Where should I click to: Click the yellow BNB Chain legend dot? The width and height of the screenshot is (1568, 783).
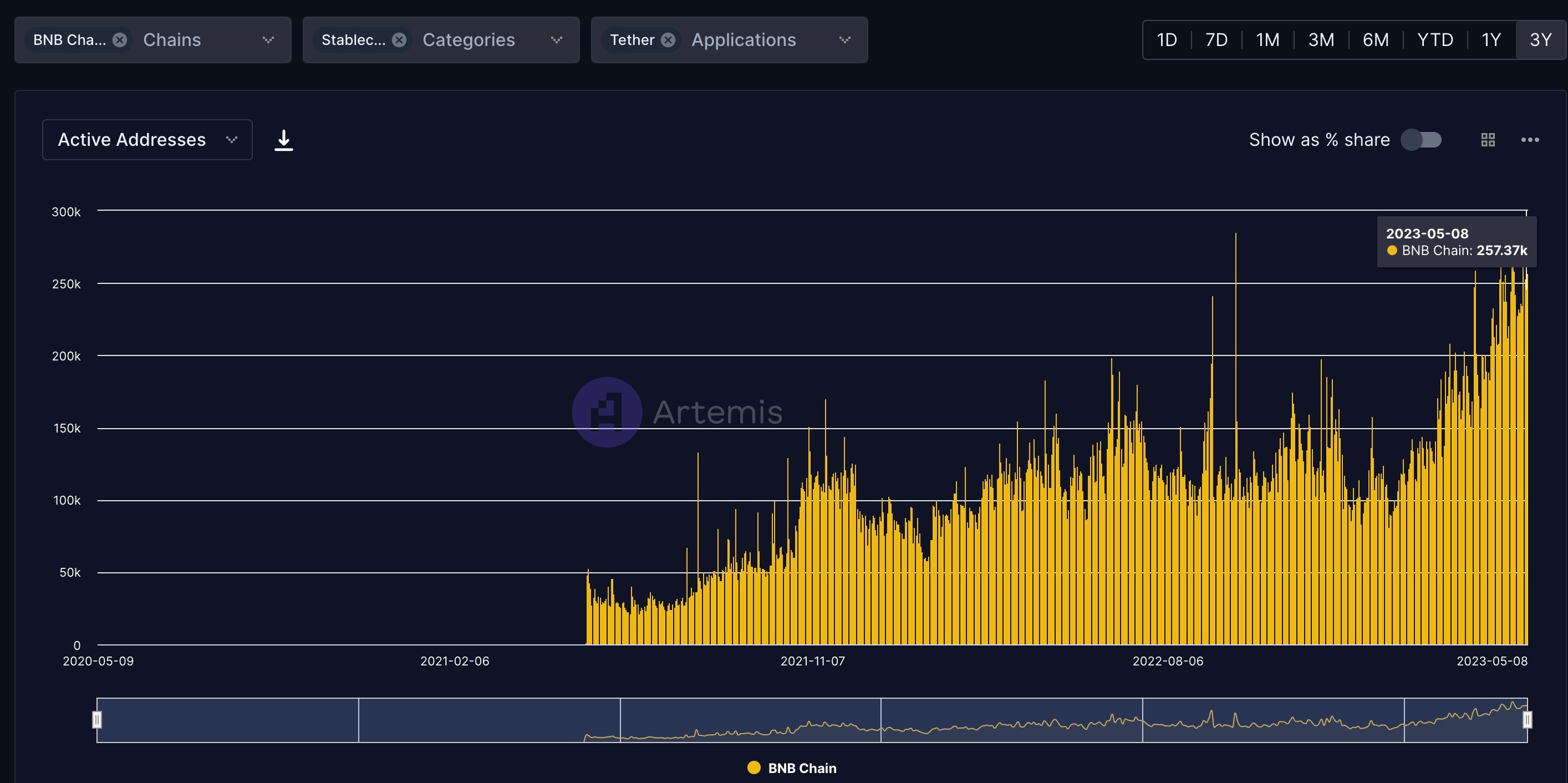[x=754, y=767]
